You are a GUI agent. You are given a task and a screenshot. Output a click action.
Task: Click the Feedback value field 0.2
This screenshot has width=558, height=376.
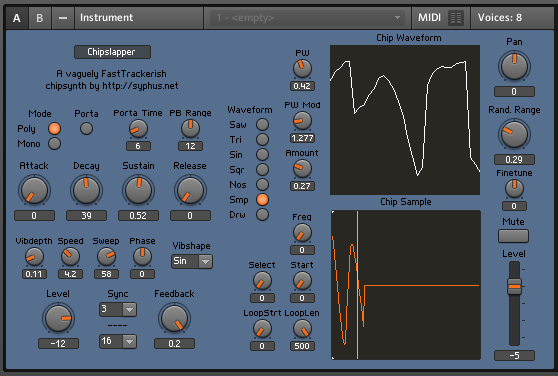coord(174,344)
